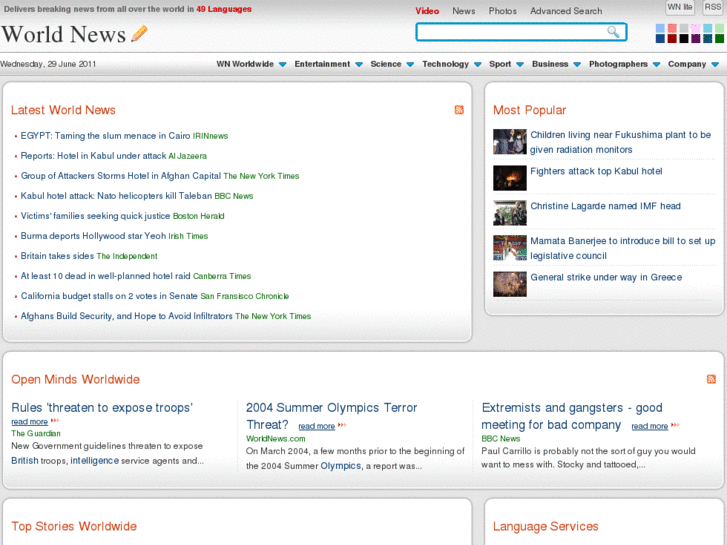Switch to the News search tab
727x545 pixels.
coord(464,11)
